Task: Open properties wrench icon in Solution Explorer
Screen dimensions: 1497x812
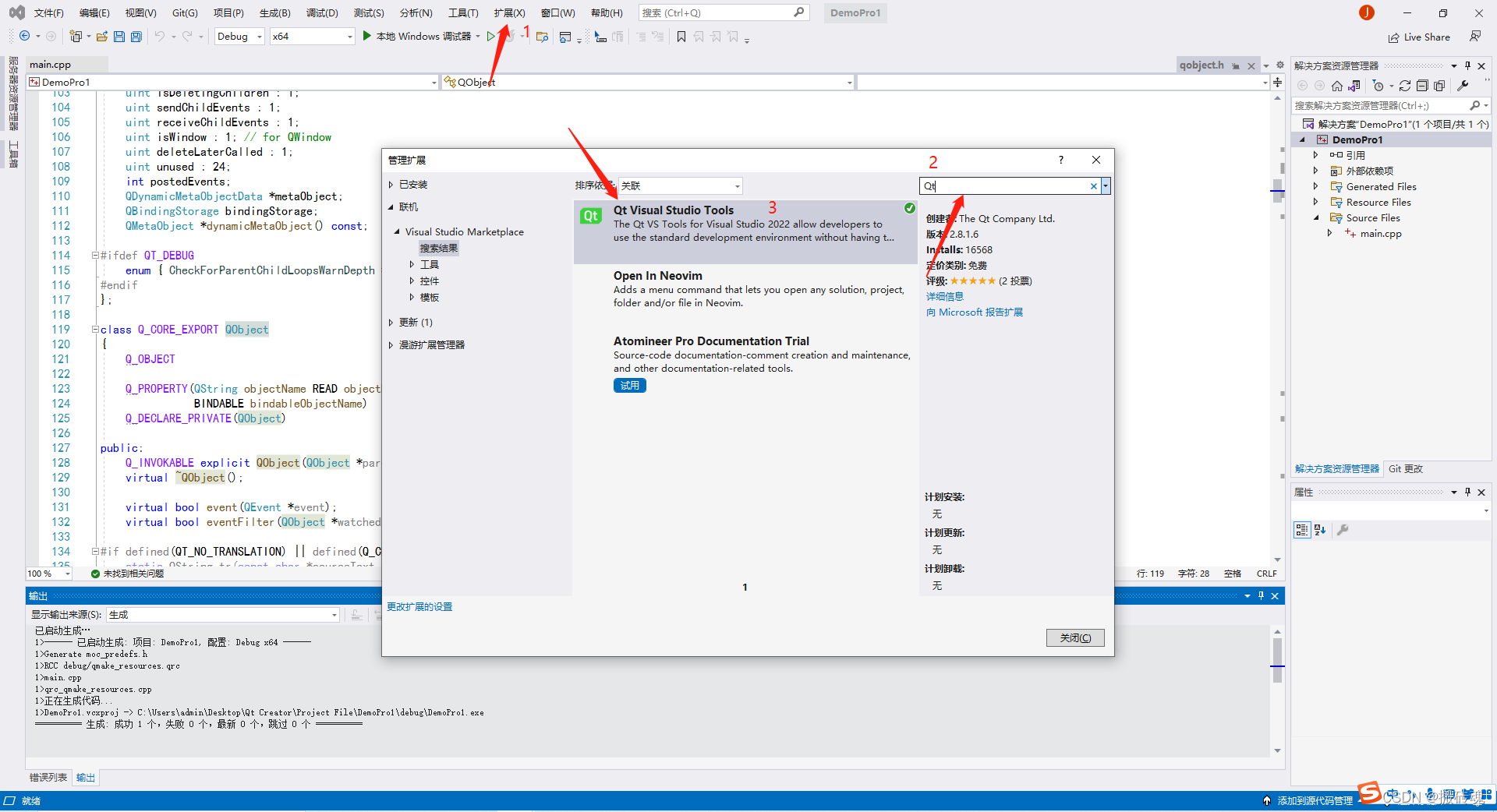Action: pos(1463,86)
